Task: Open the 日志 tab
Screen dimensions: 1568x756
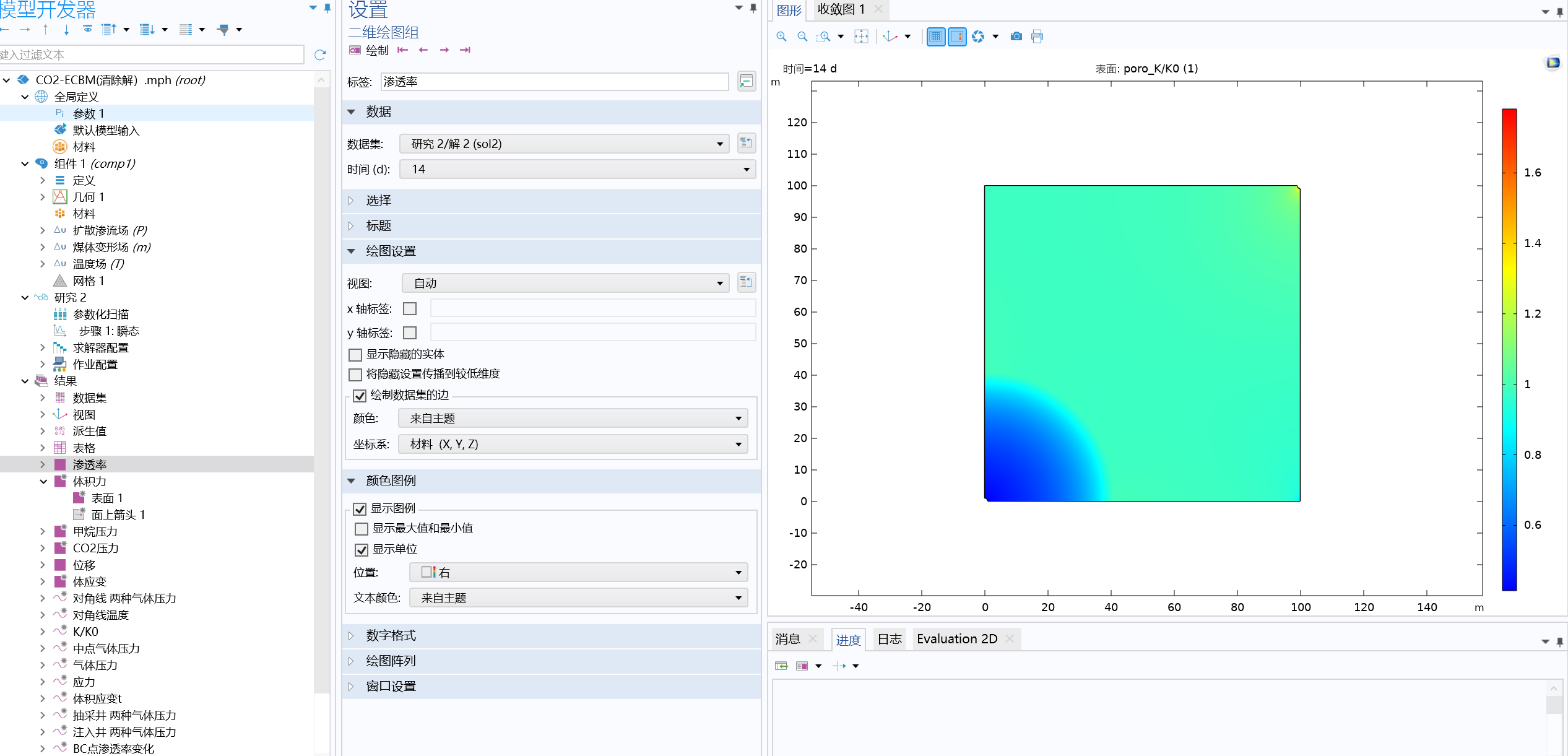Action: (890, 639)
